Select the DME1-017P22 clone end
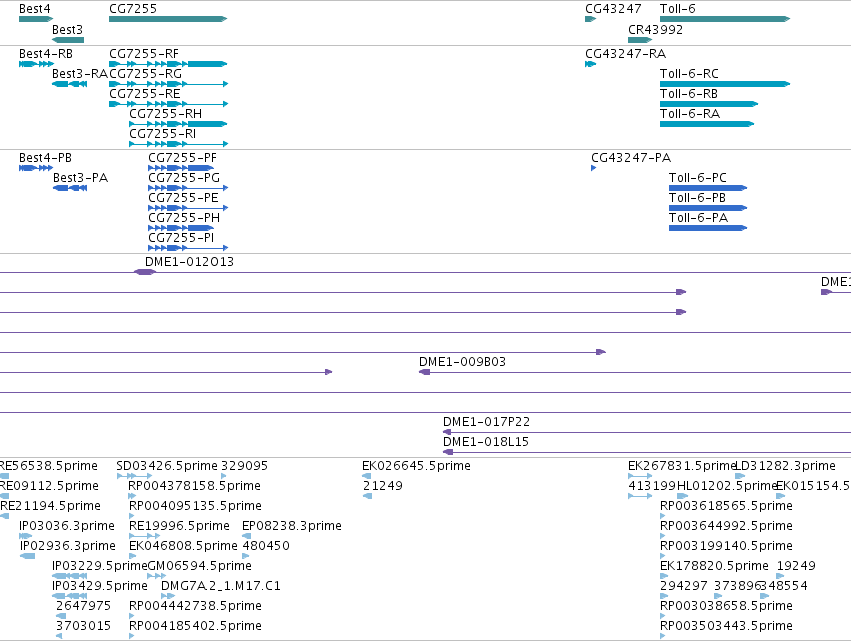 tap(447, 433)
